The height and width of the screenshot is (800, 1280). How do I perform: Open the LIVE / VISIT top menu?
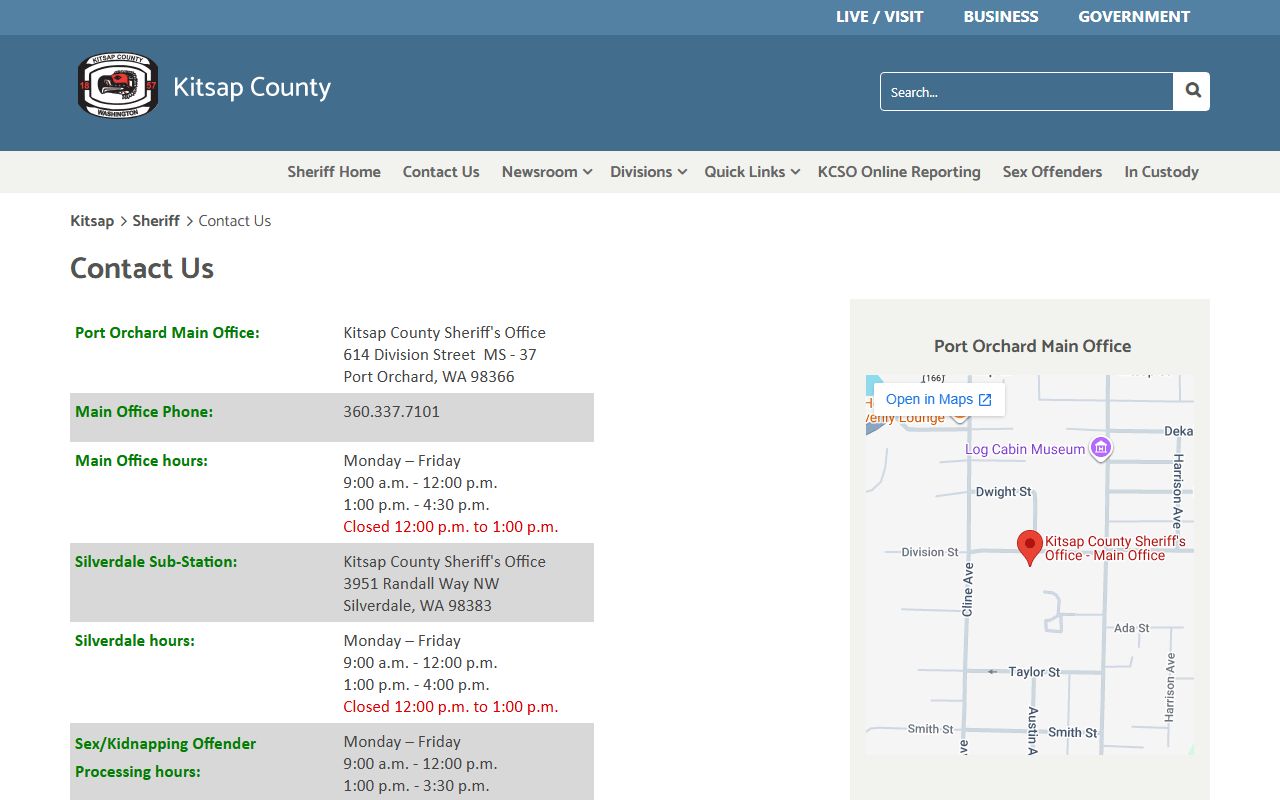click(x=879, y=17)
